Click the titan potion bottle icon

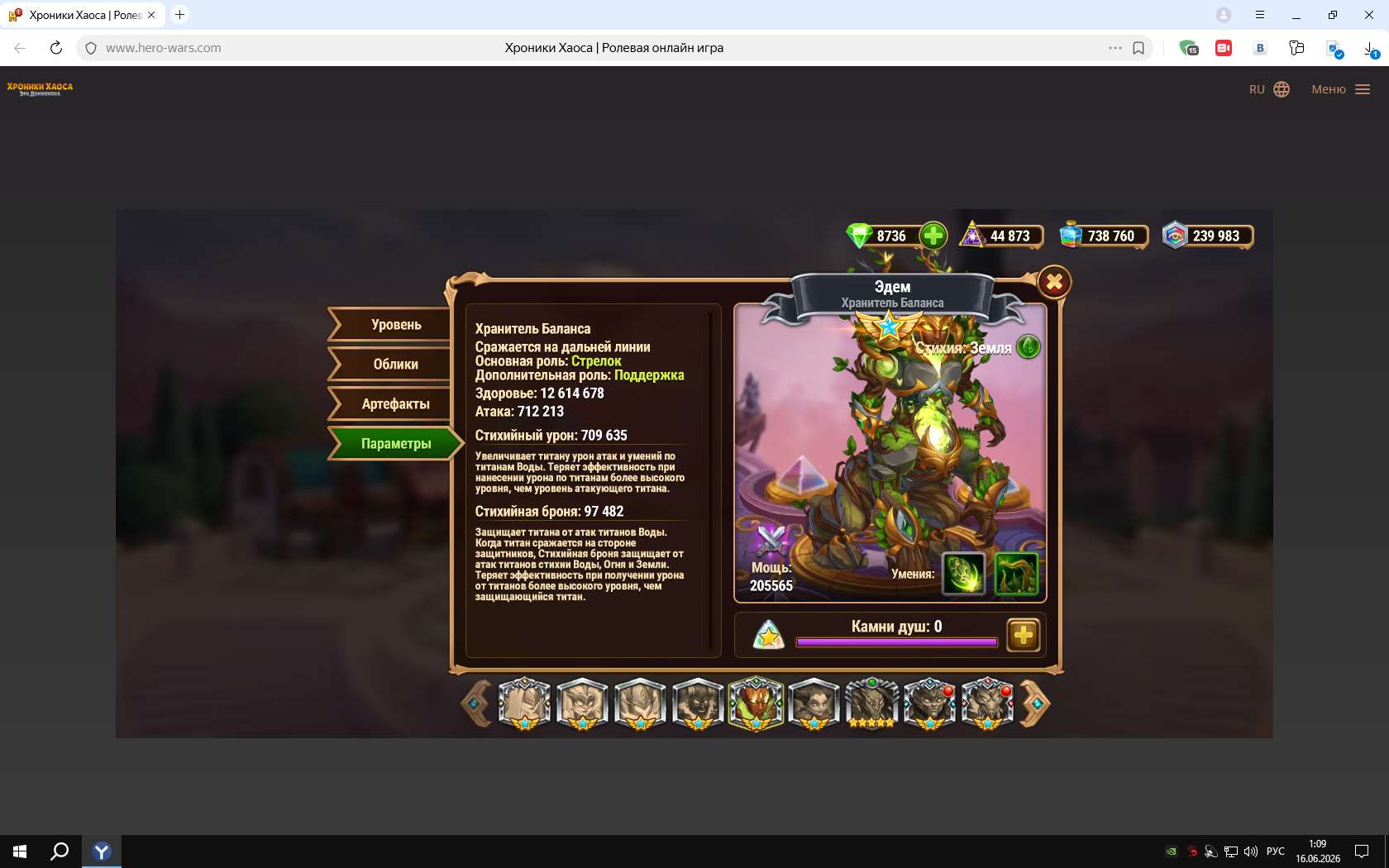click(x=1071, y=235)
